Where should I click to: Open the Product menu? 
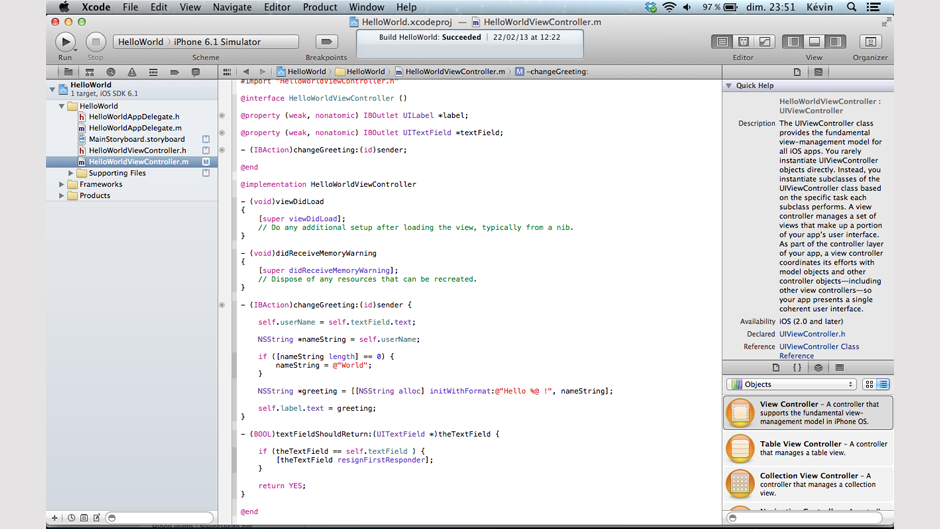tap(320, 7)
